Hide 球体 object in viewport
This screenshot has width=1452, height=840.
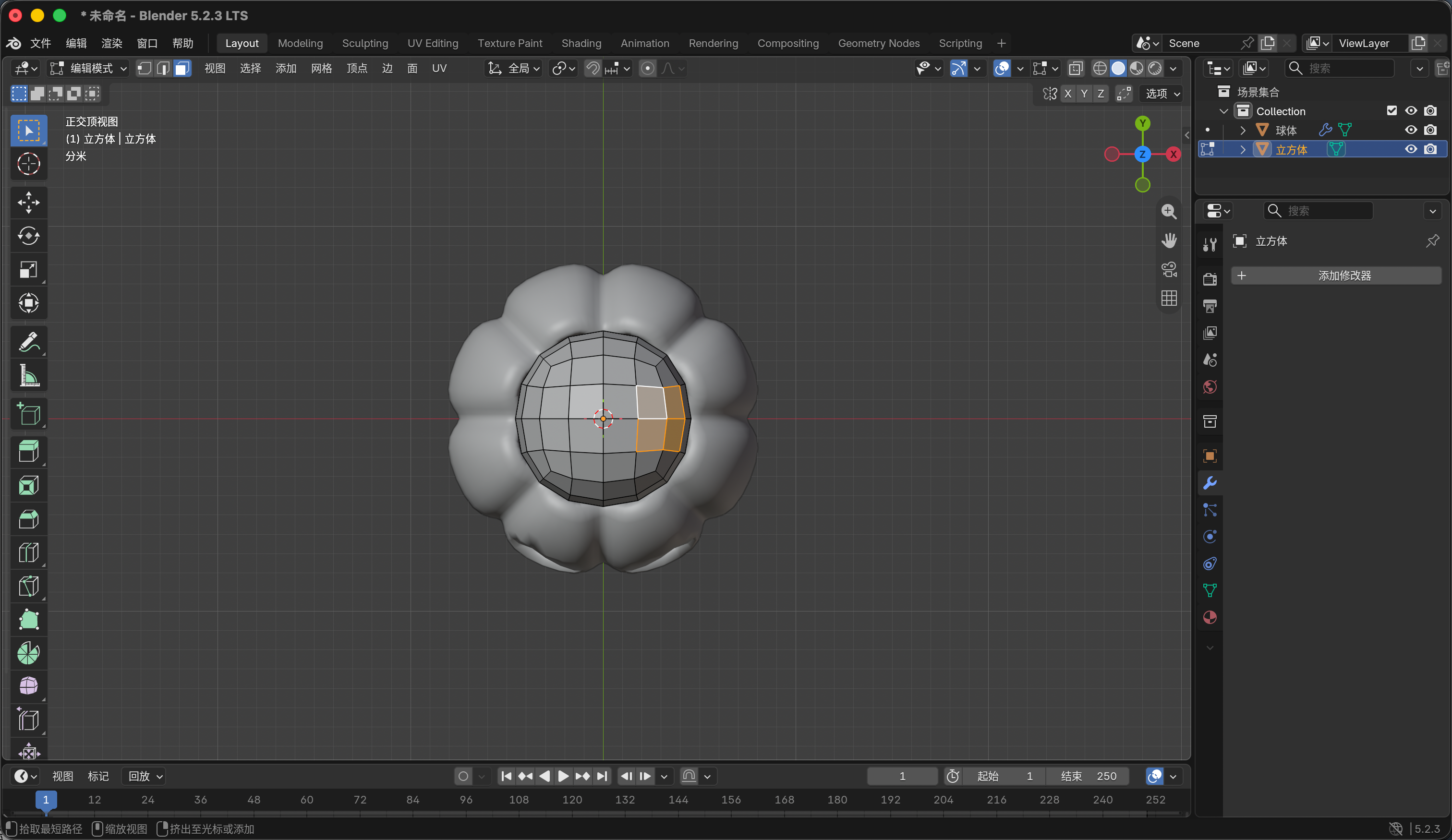(x=1411, y=130)
